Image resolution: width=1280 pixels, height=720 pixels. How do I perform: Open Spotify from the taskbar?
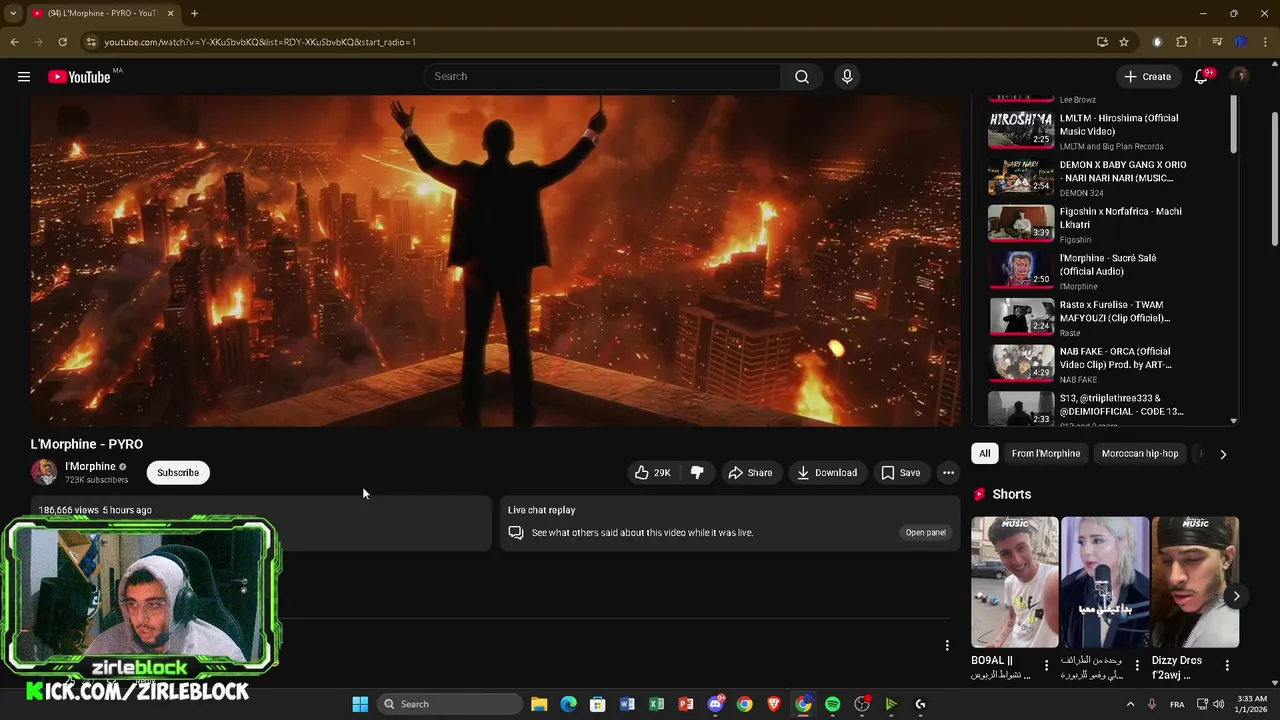click(x=832, y=704)
